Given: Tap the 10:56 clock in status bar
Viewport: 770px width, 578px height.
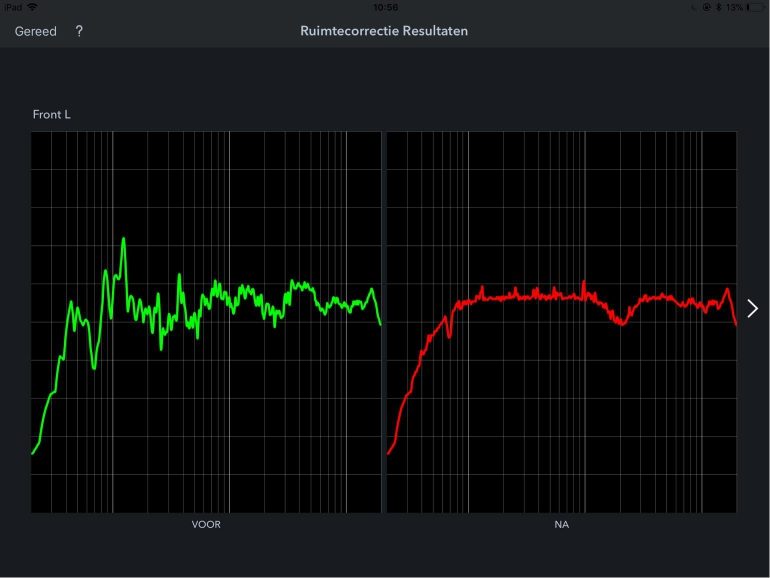Looking at the screenshot, I should 385,7.
